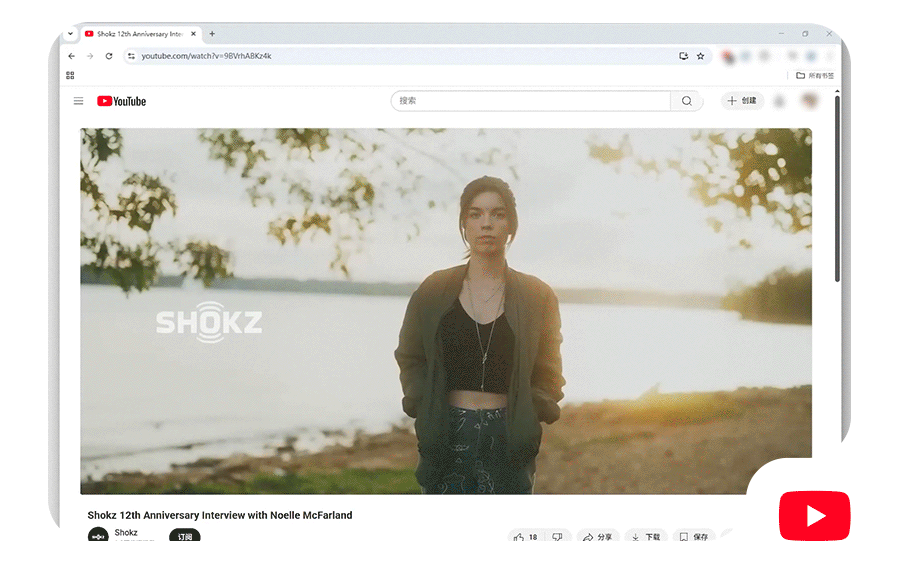Screen dimensions: 900x563
Task: Go to the YouTube home logo
Action: [x=122, y=101]
